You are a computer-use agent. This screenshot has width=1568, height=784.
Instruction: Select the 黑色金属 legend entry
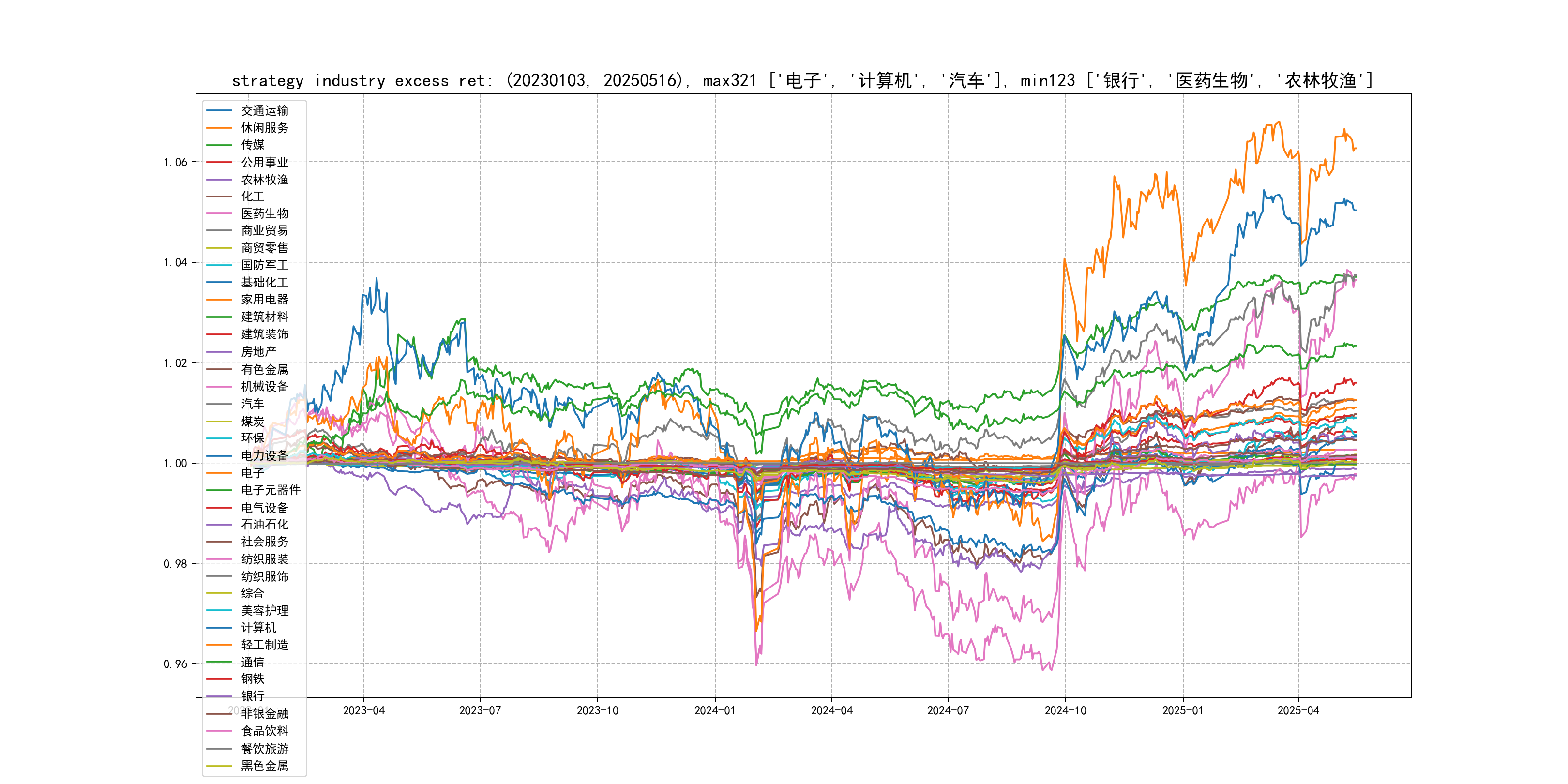click(264, 766)
